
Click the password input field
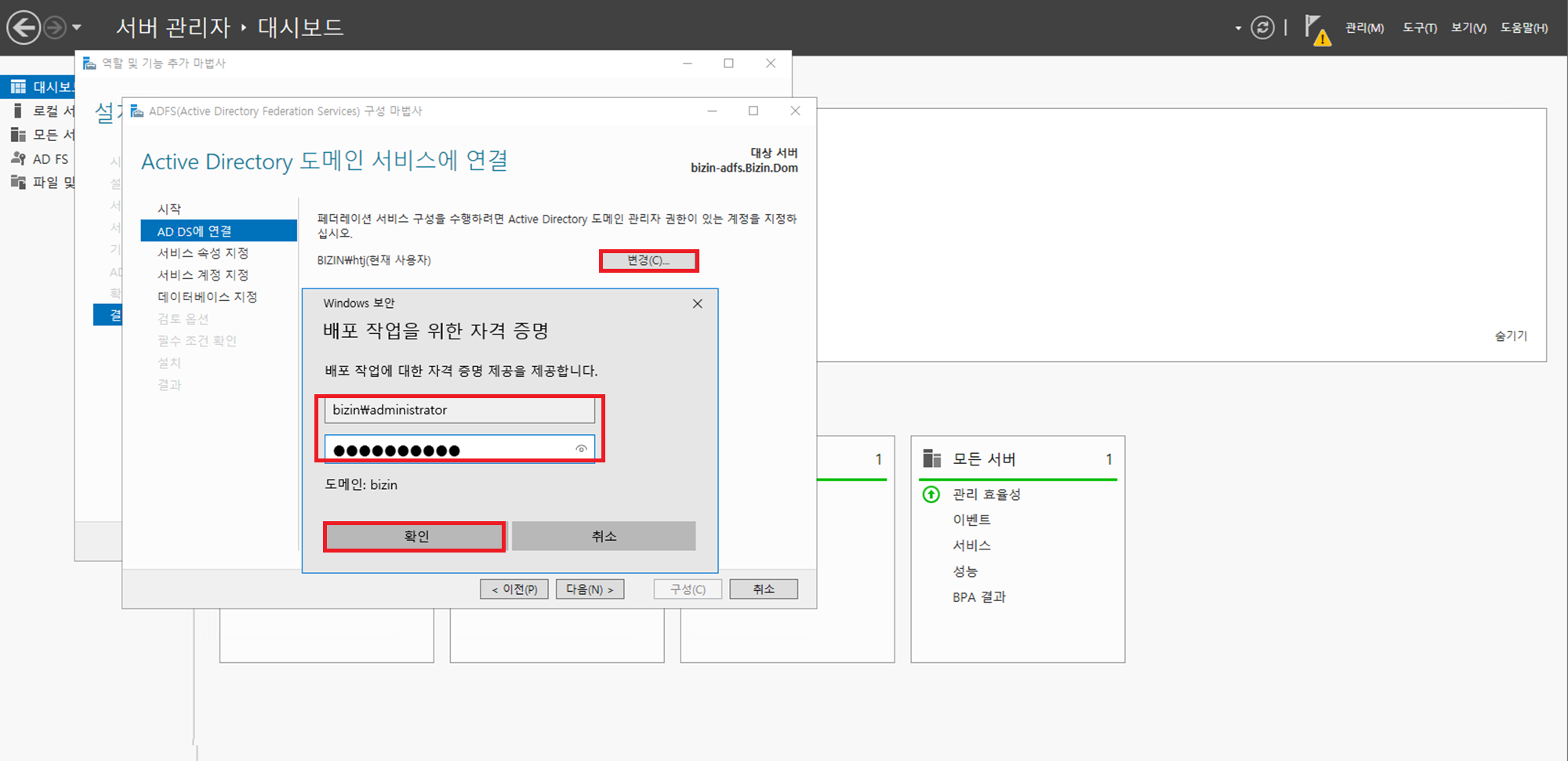coord(459,449)
